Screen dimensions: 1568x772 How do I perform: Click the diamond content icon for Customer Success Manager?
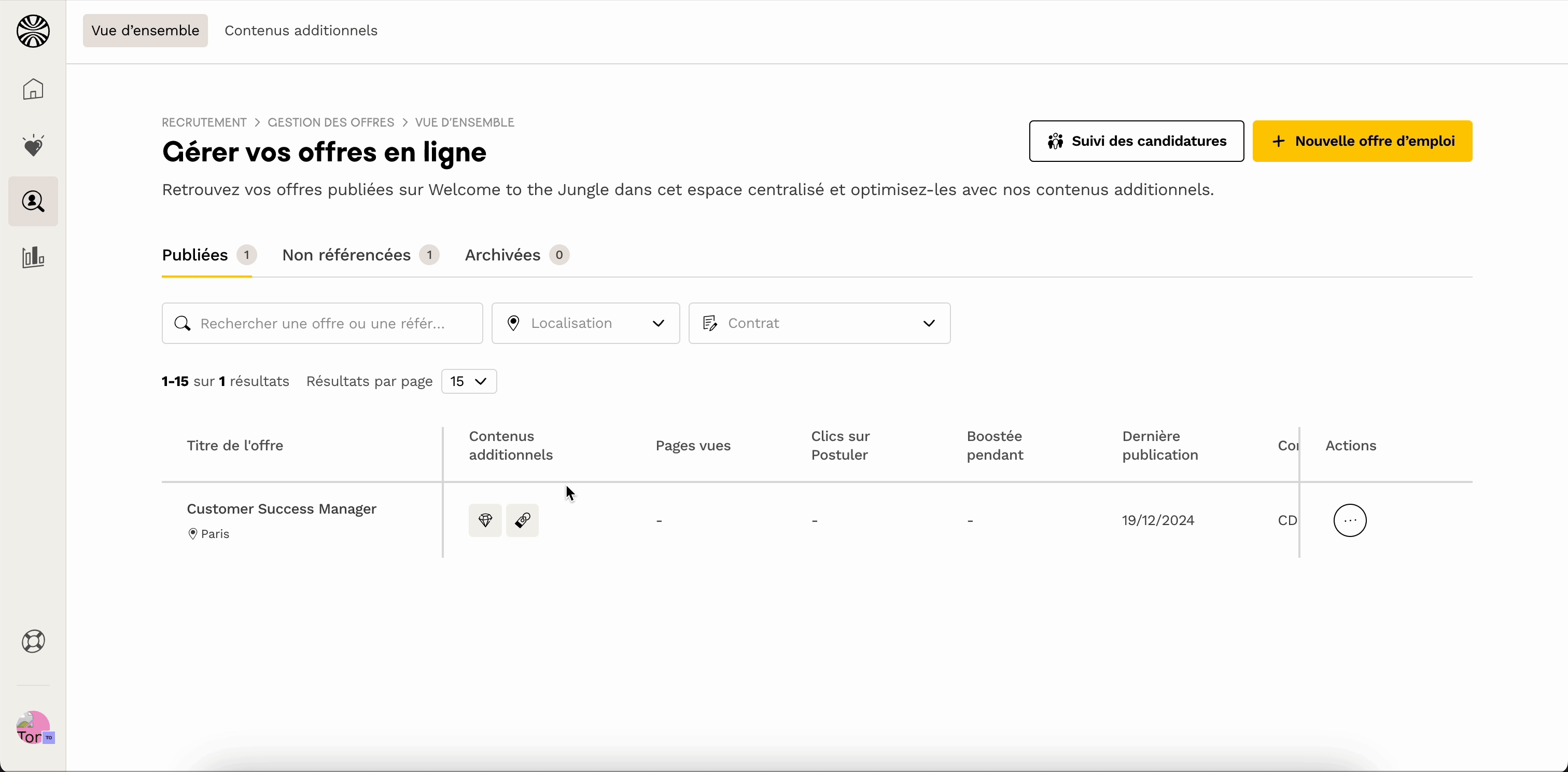tap(485, 520)
